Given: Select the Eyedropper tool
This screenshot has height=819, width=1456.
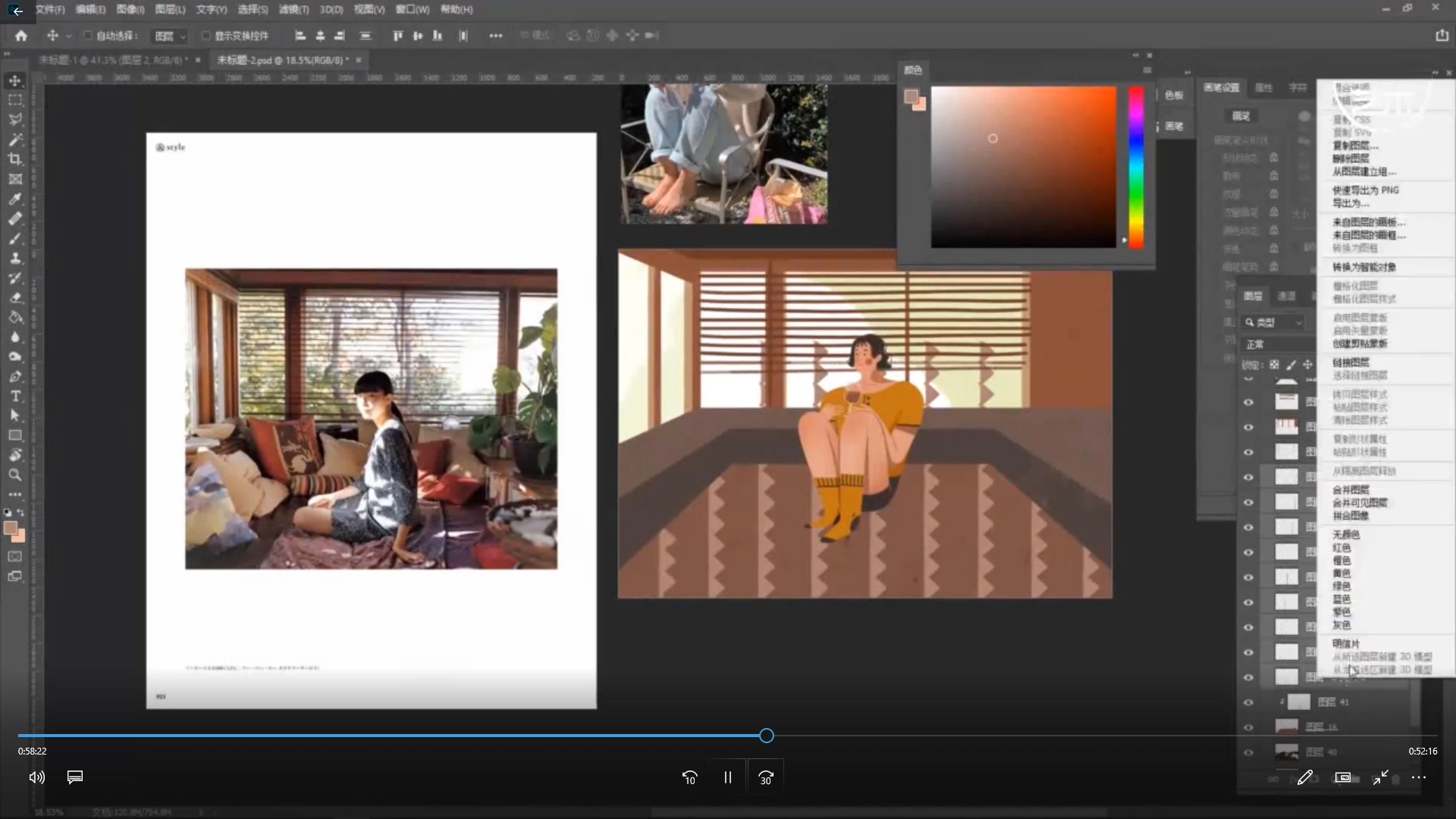Looking at the screenshot, I should (14, 199).
